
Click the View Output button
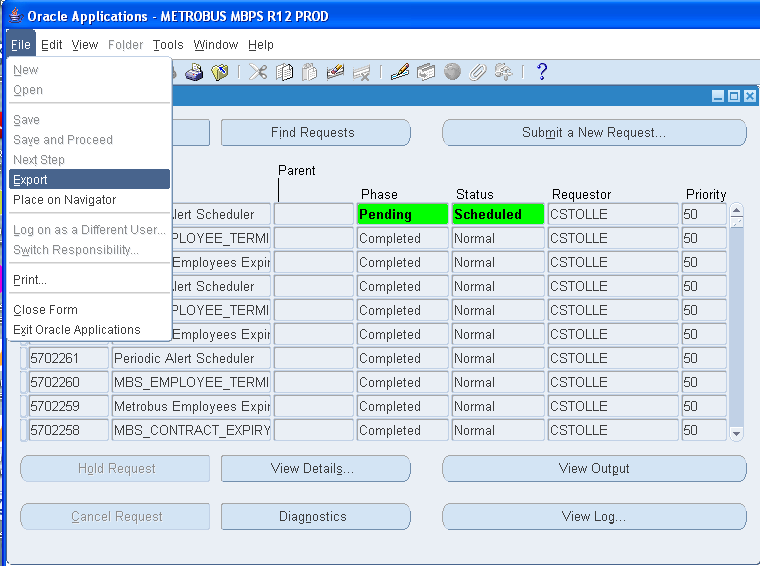click(x=594, y=468)
